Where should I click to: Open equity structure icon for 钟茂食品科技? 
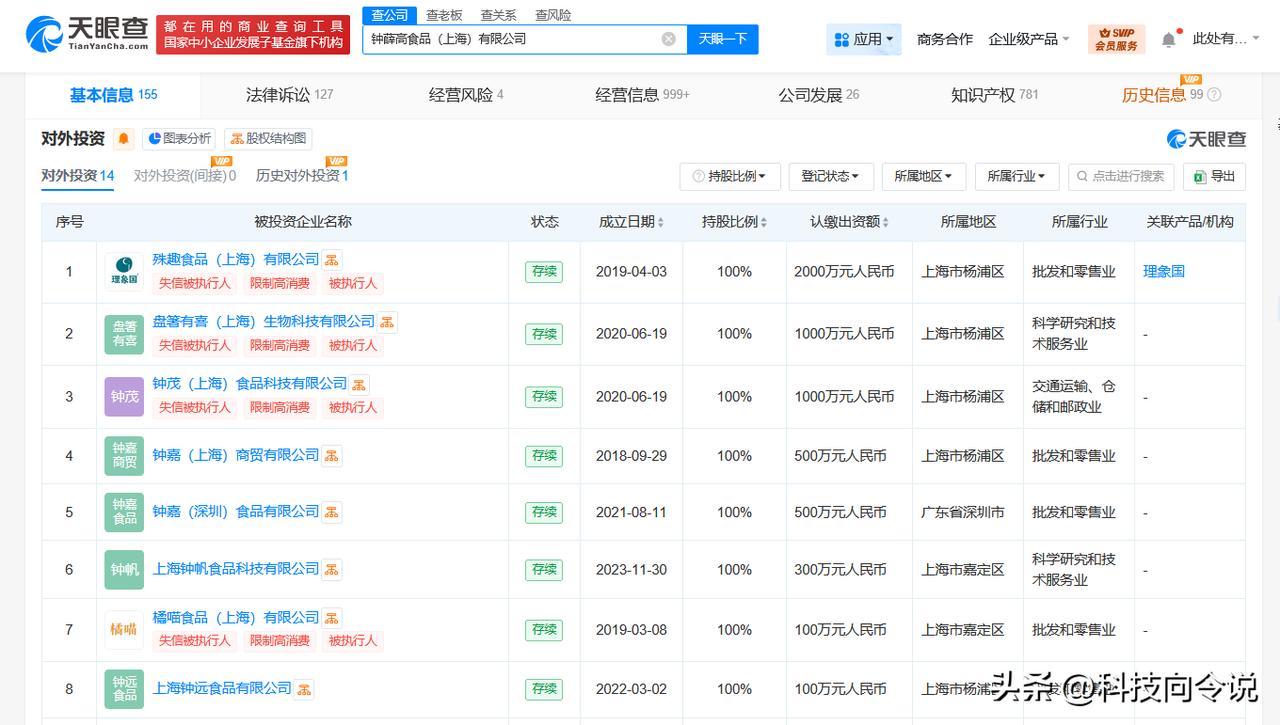pos(360,384)
